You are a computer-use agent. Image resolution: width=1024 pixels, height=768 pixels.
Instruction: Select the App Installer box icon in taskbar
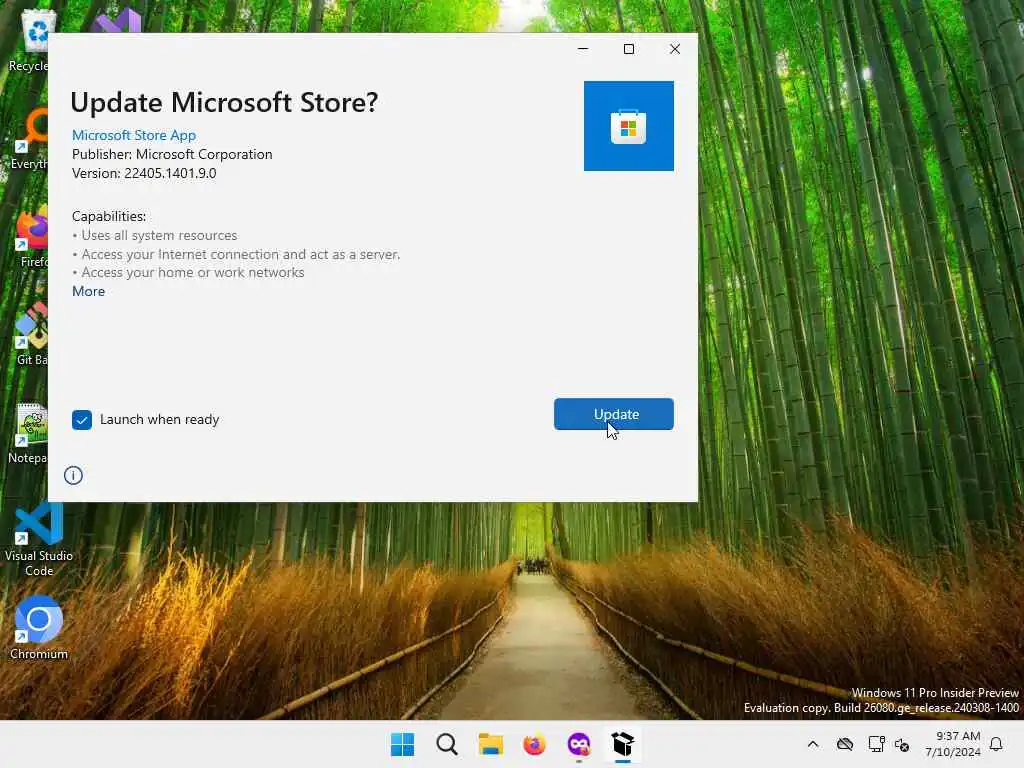pyautogui.click(x=622, y=744)
